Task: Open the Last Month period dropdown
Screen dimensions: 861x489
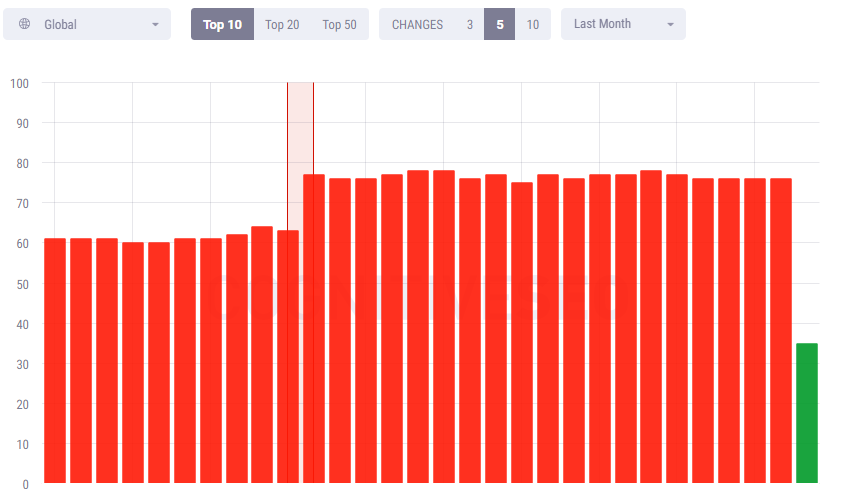Action: [x=623, y=24]
